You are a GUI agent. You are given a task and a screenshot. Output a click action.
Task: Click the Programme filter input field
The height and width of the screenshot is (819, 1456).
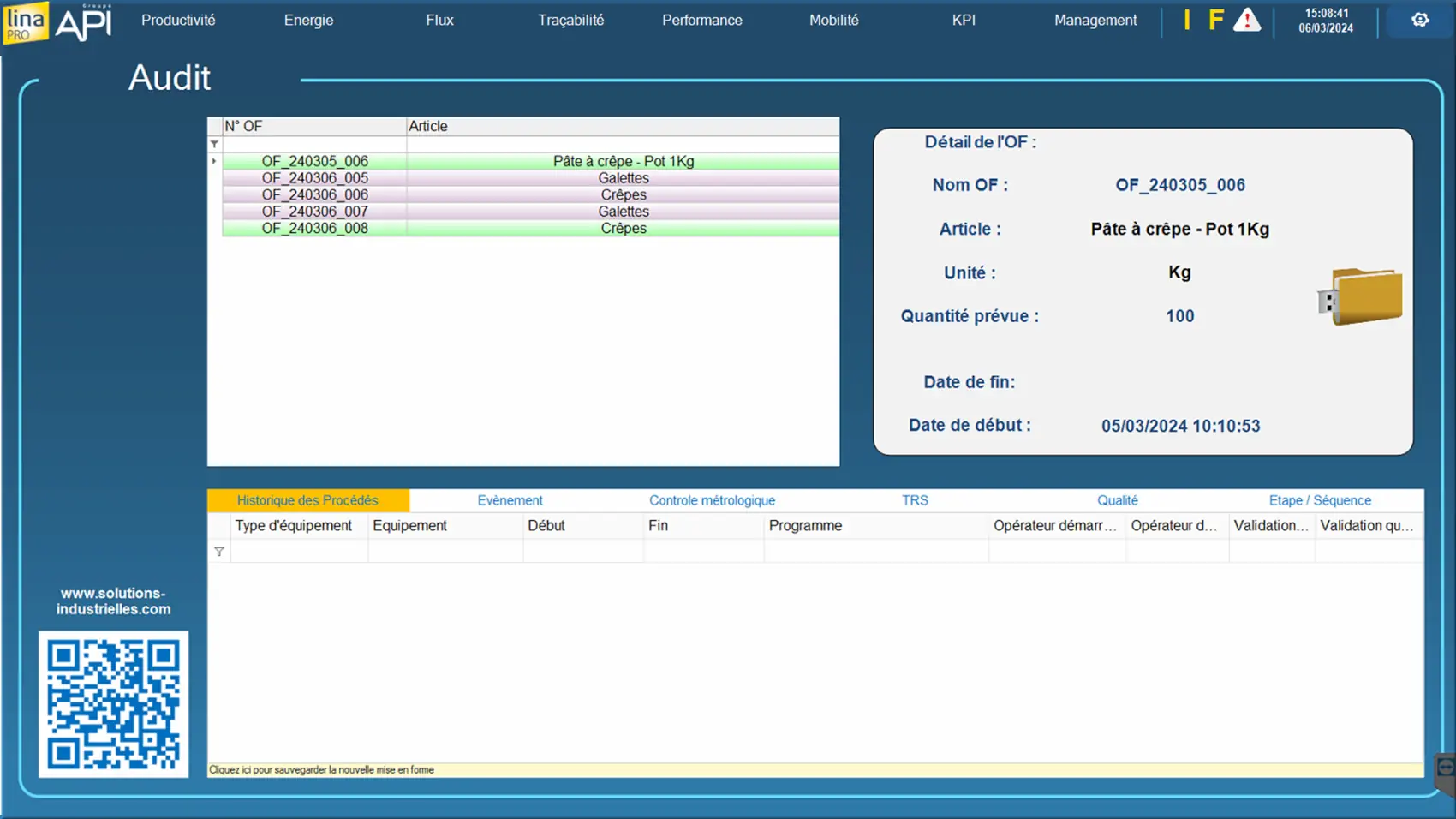coord(875,552)
